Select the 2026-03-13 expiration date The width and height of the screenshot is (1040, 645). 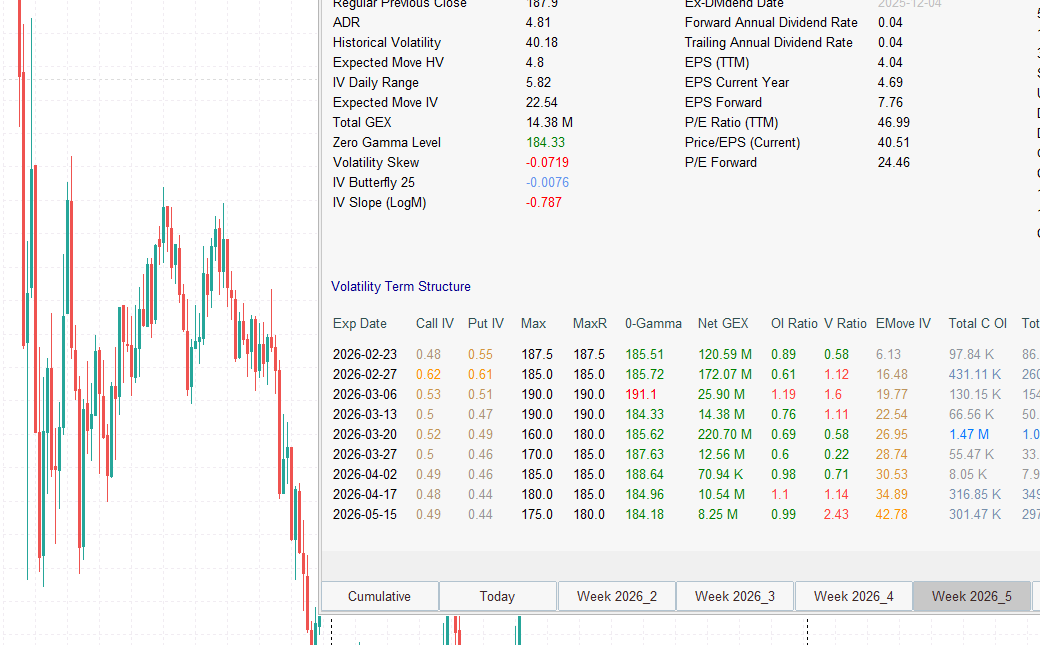(x=365, y=414)
